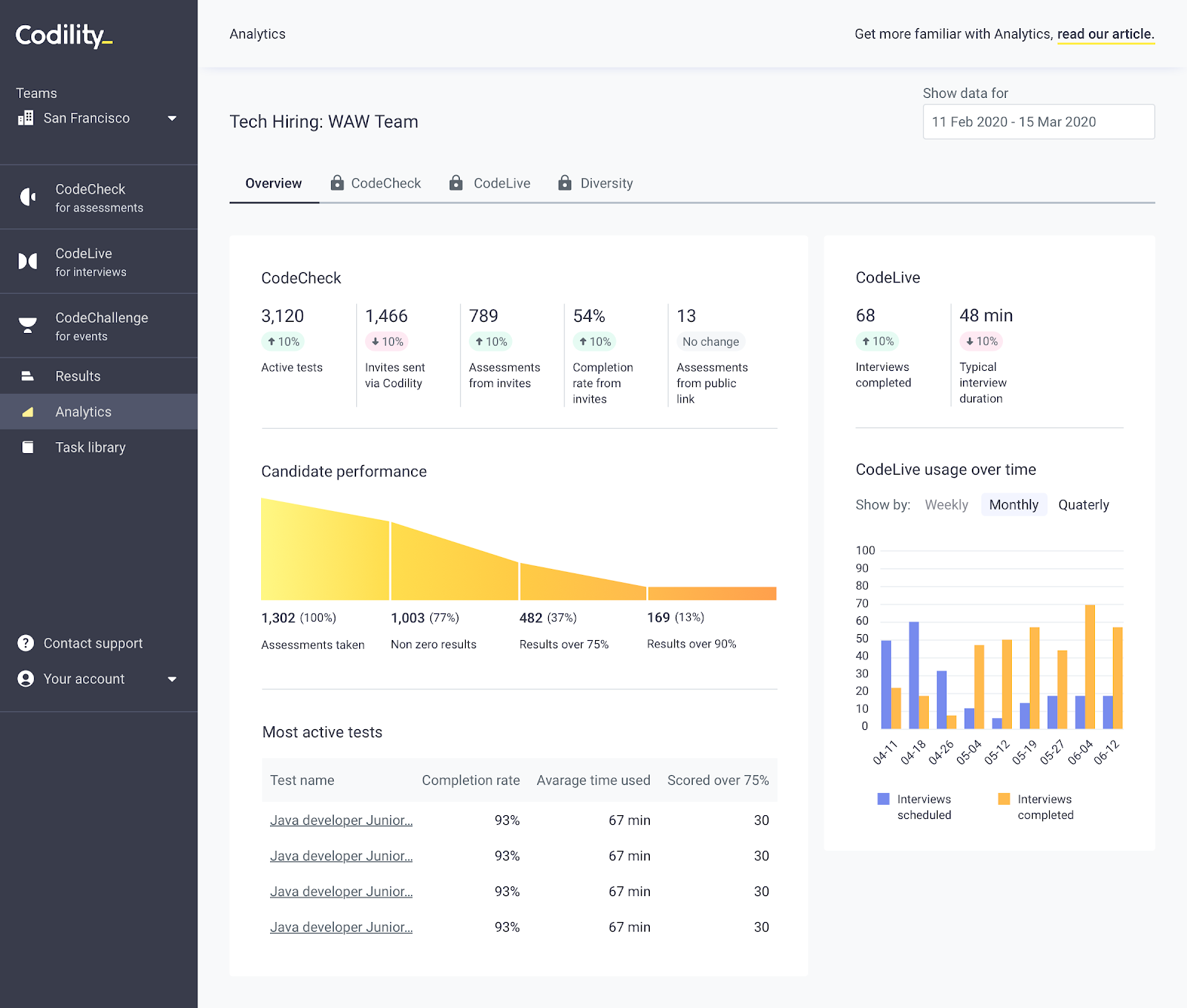
Task: Show CodeLive usage by Weekly
Action: pyautogui.click(x=946, y=504)
